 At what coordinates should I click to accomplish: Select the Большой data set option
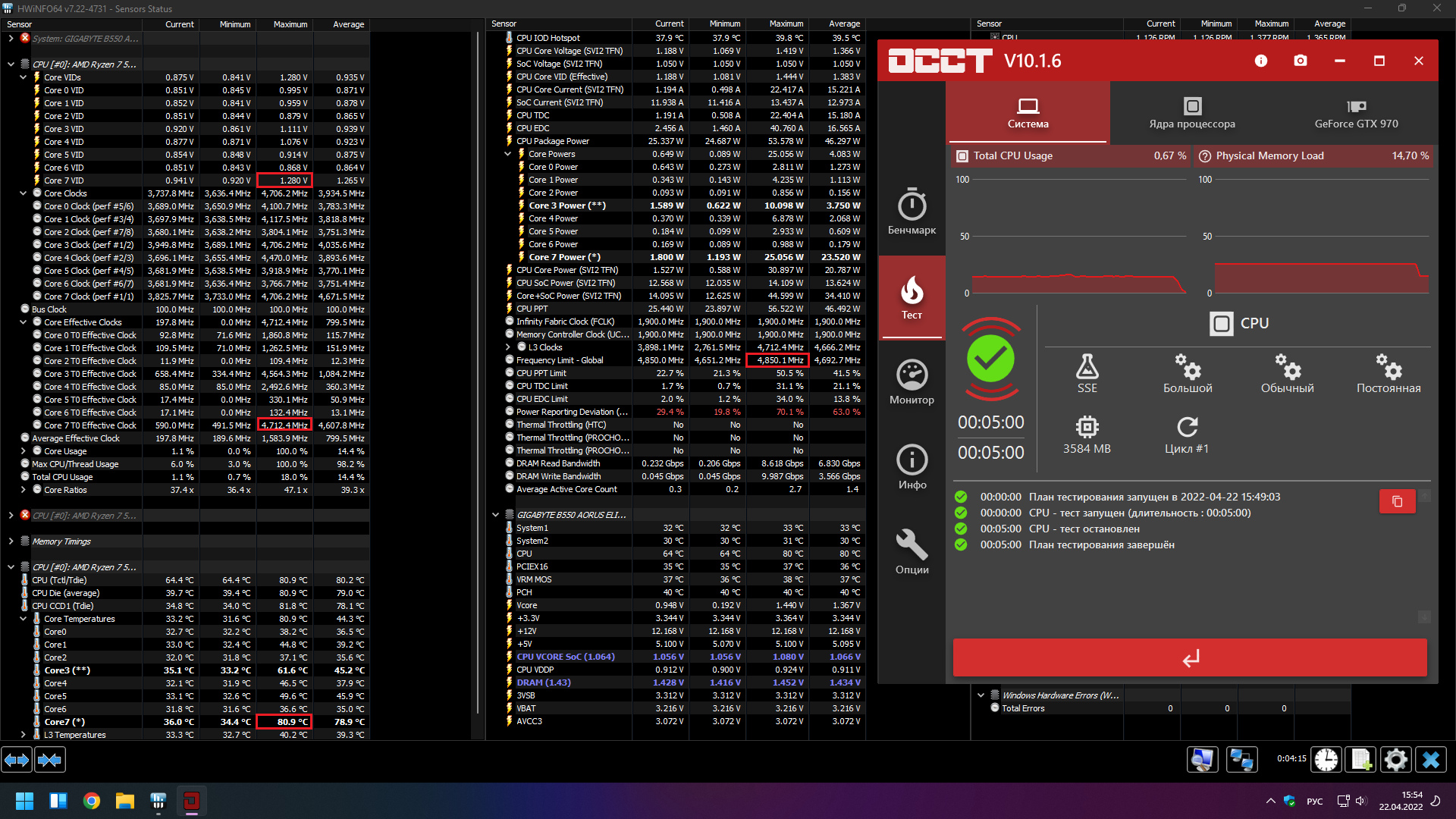point(1188,373)
